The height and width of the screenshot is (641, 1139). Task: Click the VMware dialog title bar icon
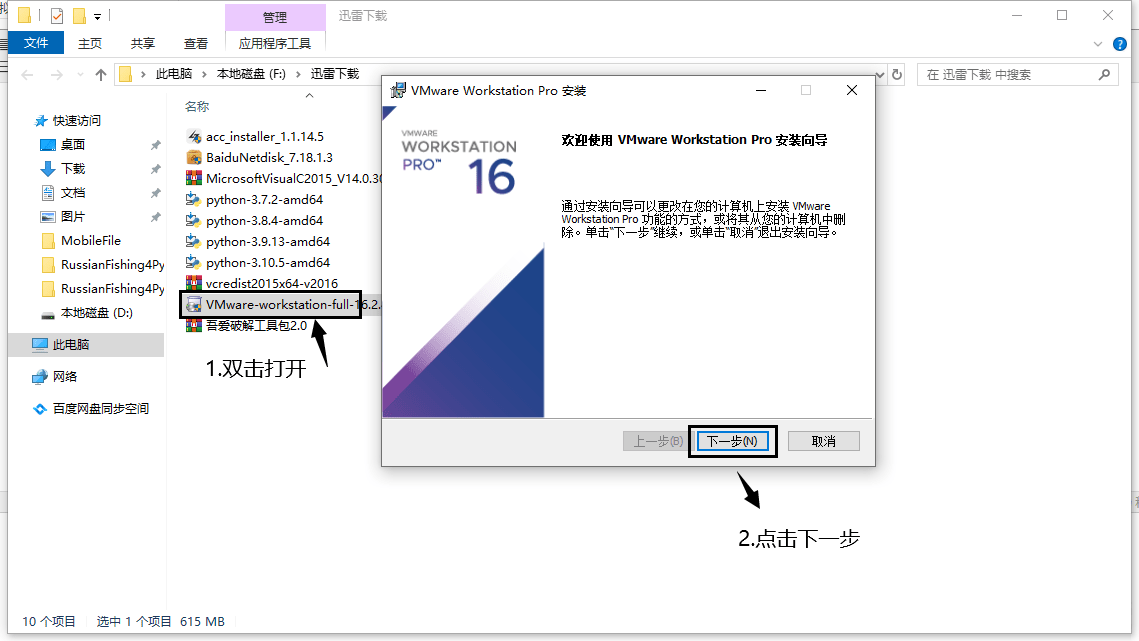398,90
